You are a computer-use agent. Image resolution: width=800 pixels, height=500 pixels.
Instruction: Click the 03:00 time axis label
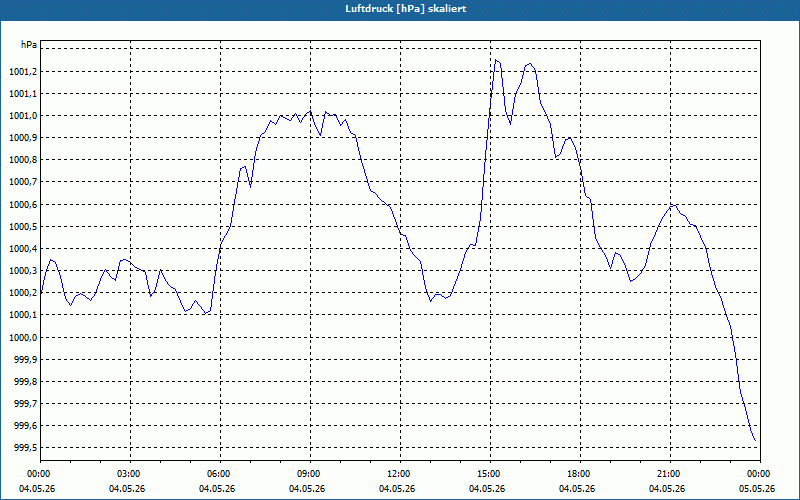click(130, 474)
